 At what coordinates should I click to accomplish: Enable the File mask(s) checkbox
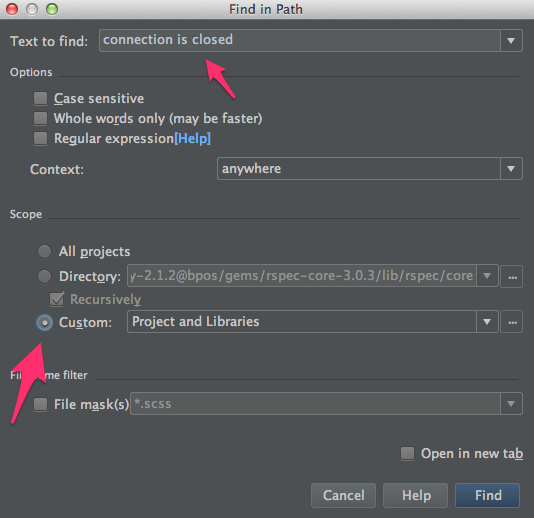(41, 404)
